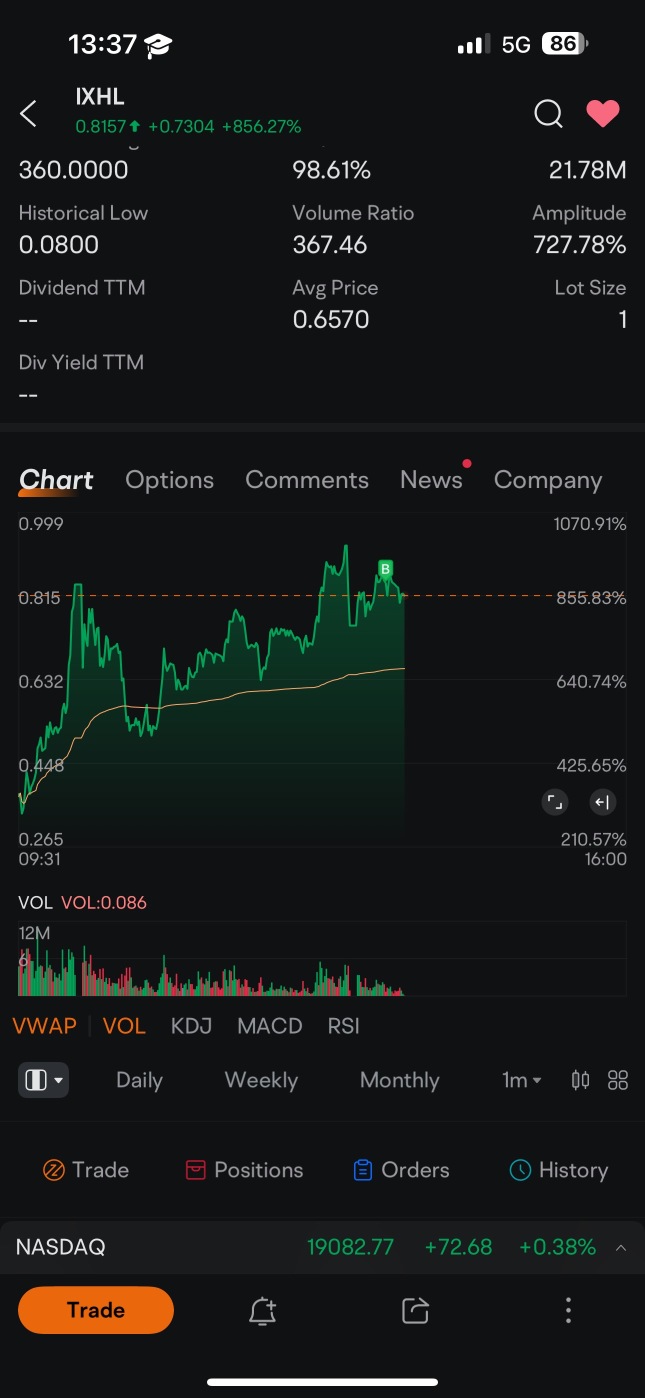Image resolution: width=645 pixels, height=1398 pixels.
Task: Tap the four-square grid layout icon
Action: tap(618, 1080)
